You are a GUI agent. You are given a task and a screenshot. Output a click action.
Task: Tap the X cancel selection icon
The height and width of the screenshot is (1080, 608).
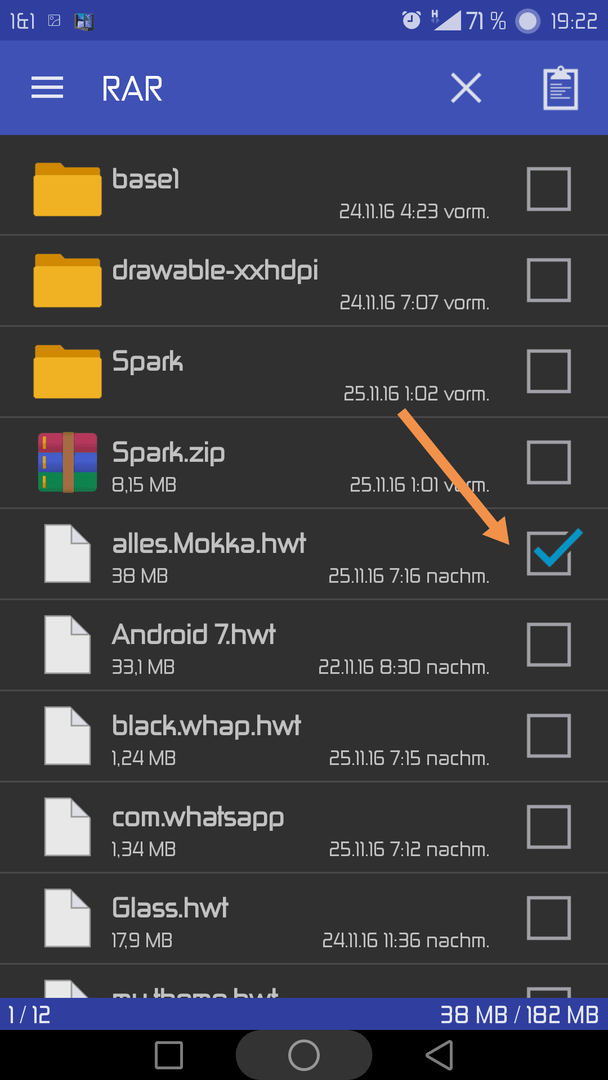pyautogui.click(x=466, y=88)
